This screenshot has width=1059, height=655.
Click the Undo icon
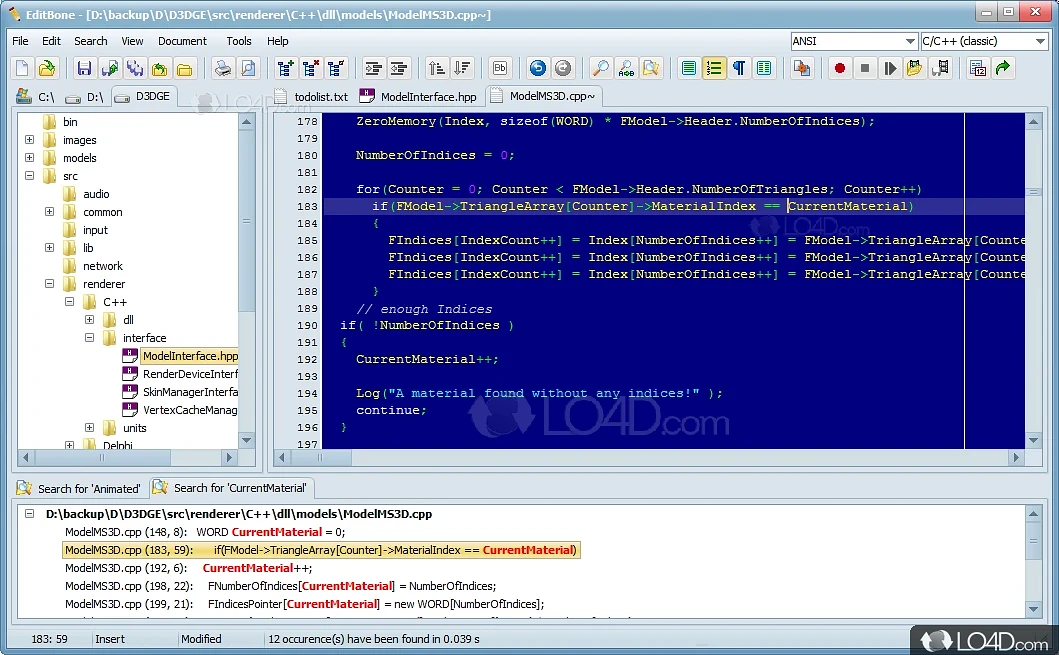coord(536,68)
